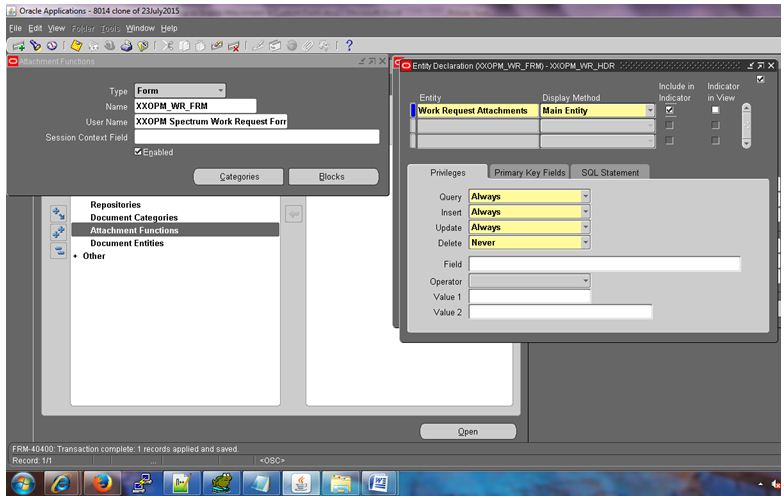The width and height of the screenshot is (784, 498).
Task: Toggle Indicator in View on second entity row
Action: (x=716, y=125)
